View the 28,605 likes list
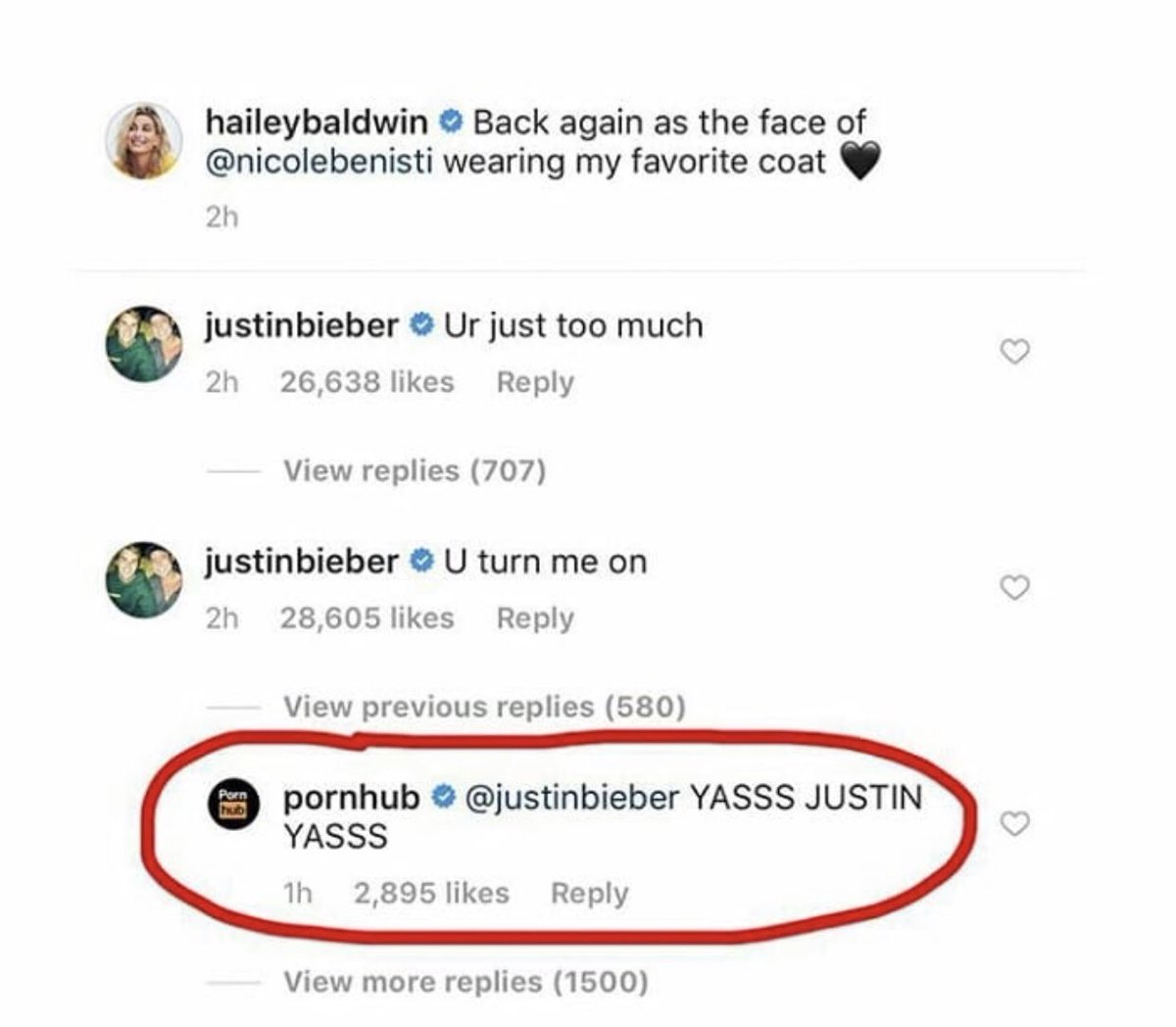This screenshot has width=1176, height=1027. [x=367, y=618]
